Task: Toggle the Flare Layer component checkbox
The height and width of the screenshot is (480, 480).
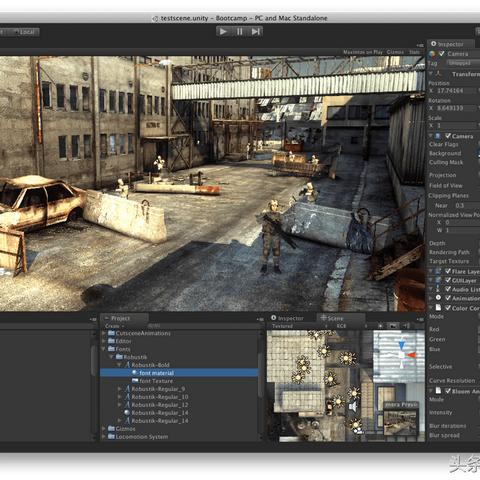Action: click(448, 271)
